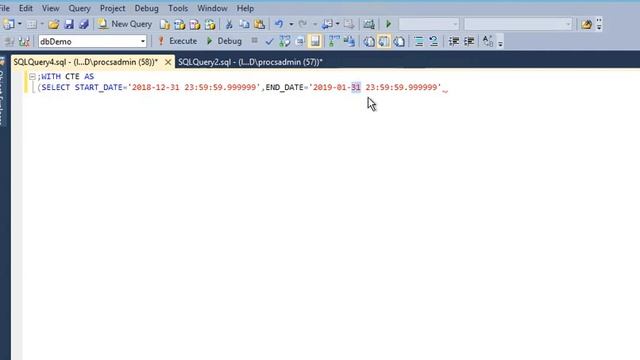Image resolution: width=640 pixels, height=360 pixels.
Task: Click the Copy icon
Action: 244,24
